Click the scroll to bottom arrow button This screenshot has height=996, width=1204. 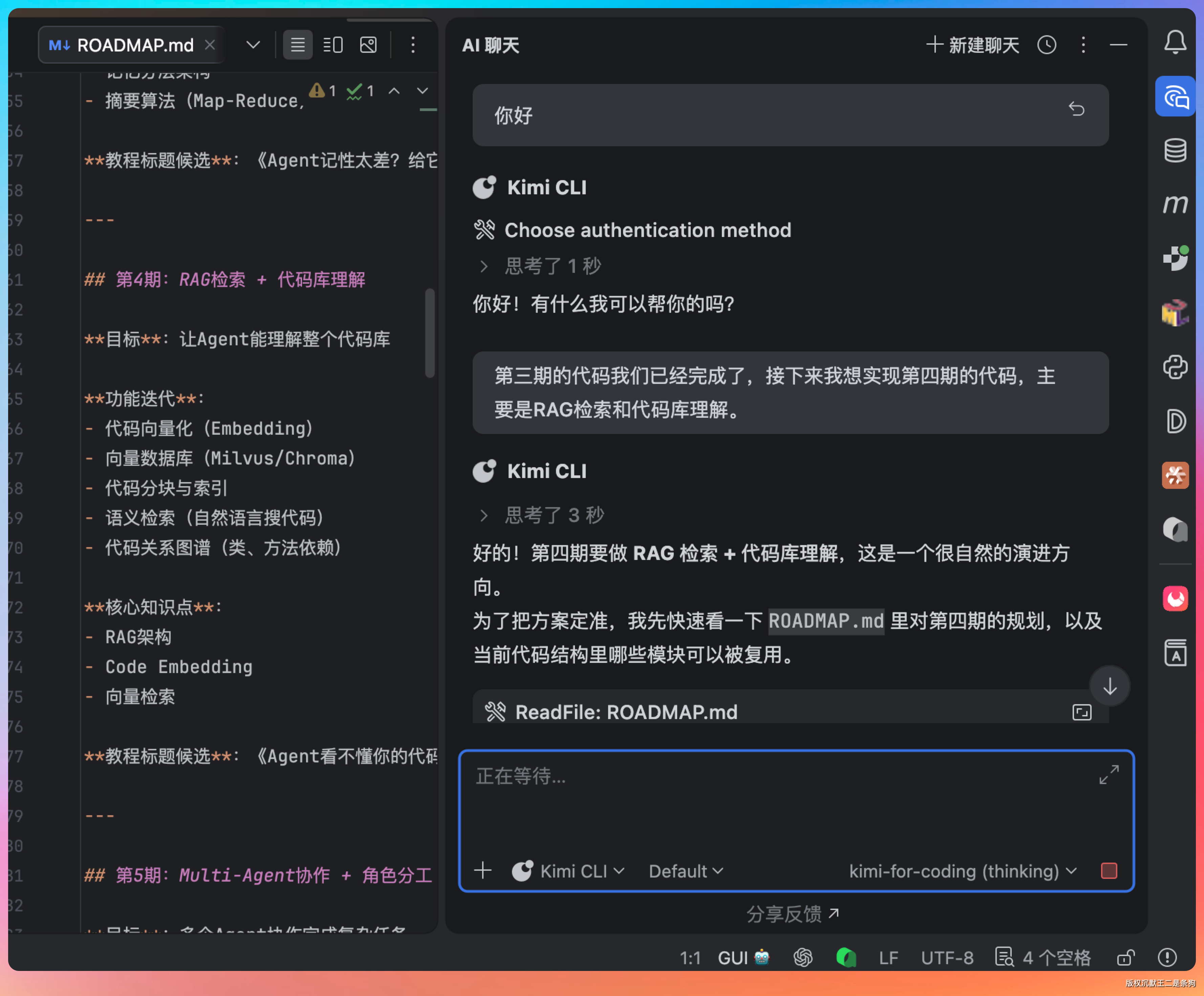click(x=1110, y=686)
